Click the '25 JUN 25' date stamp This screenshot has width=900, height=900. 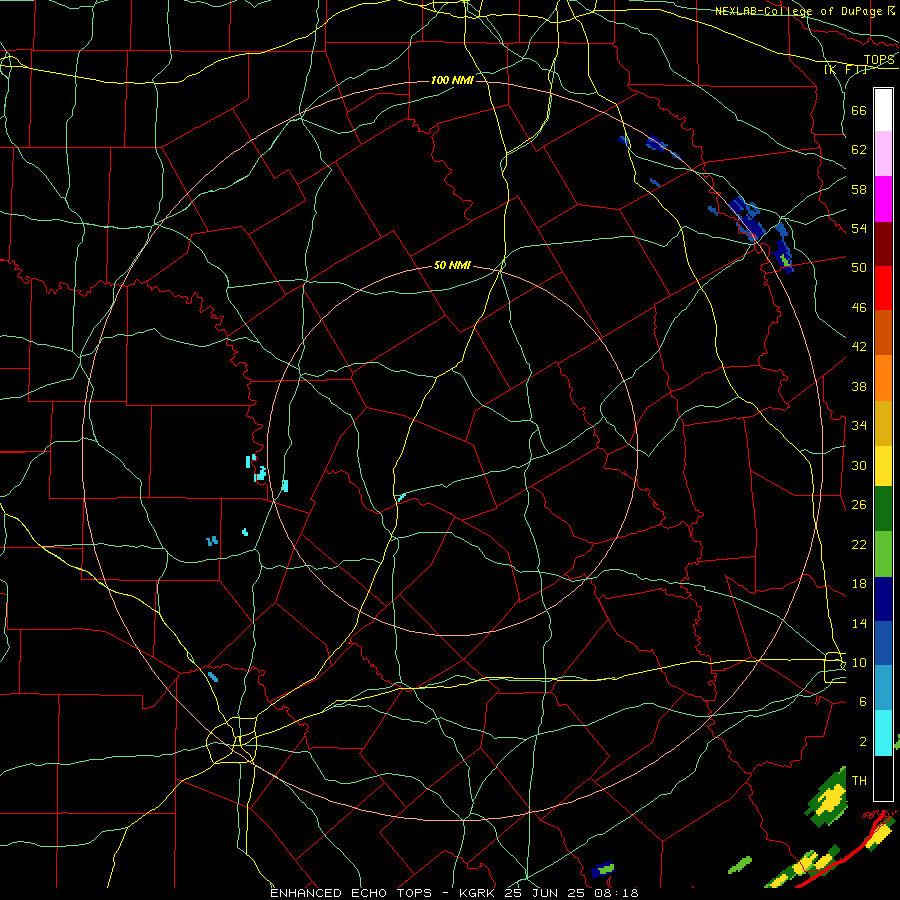click(x=547, y=893)
